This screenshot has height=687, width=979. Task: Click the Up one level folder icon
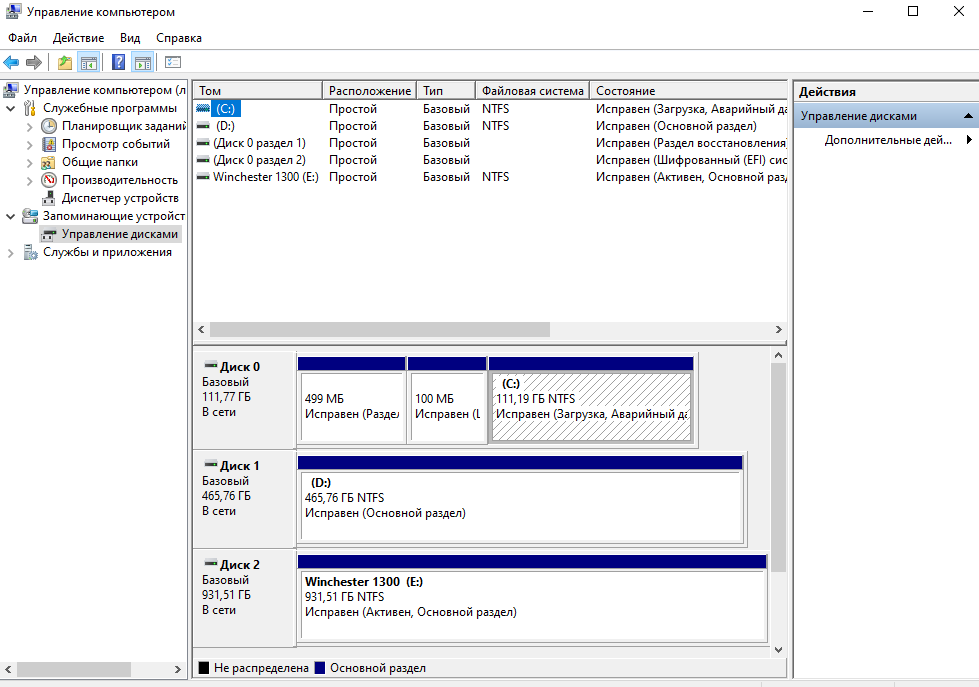click(64, 62)
